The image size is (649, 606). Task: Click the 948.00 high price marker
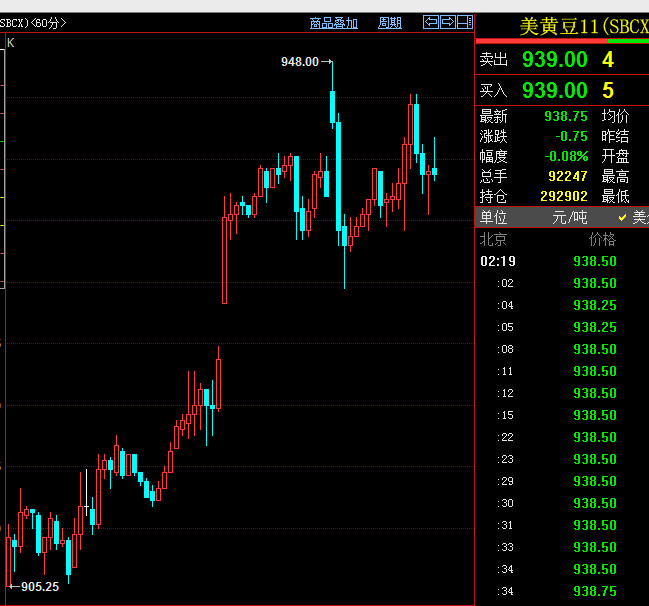(x=300, y=62)
